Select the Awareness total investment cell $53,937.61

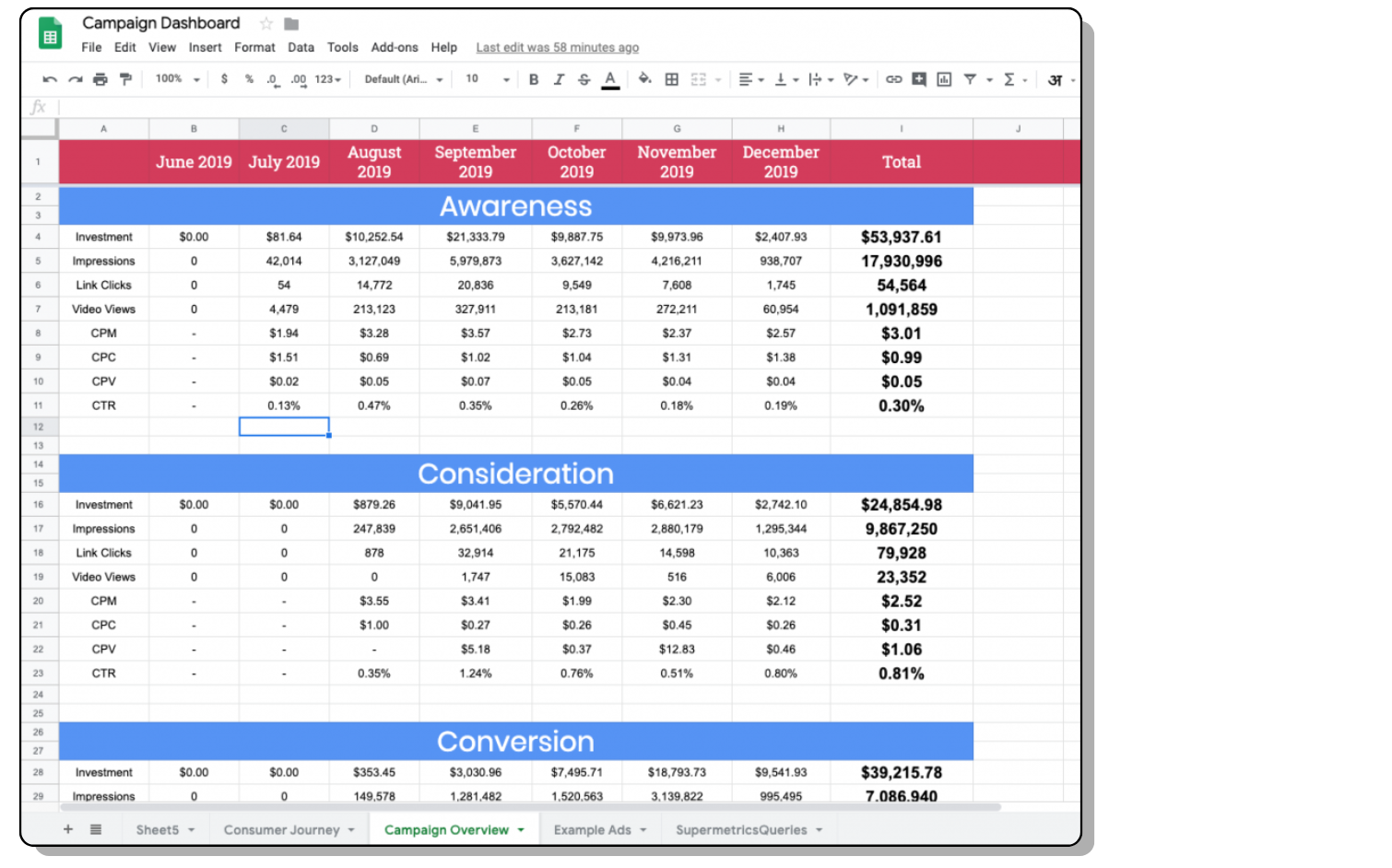tap(901, 238)
